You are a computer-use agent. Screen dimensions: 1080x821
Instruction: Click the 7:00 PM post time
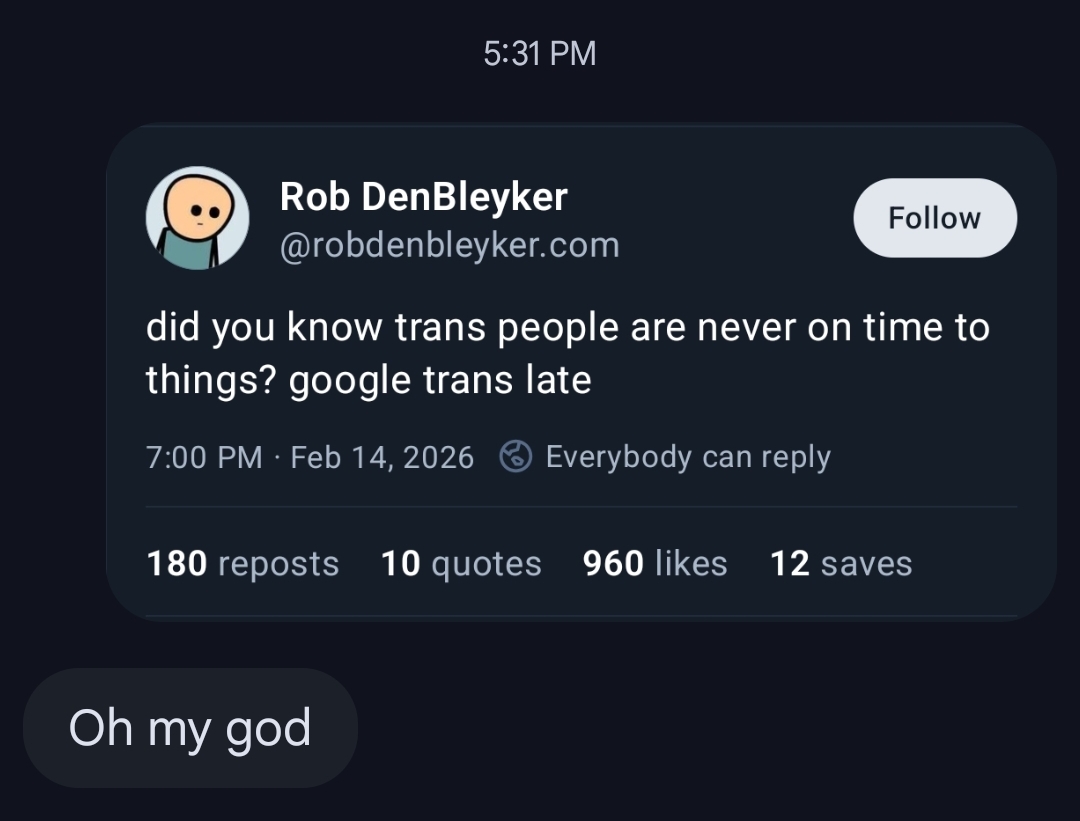(x=204, y=457)
